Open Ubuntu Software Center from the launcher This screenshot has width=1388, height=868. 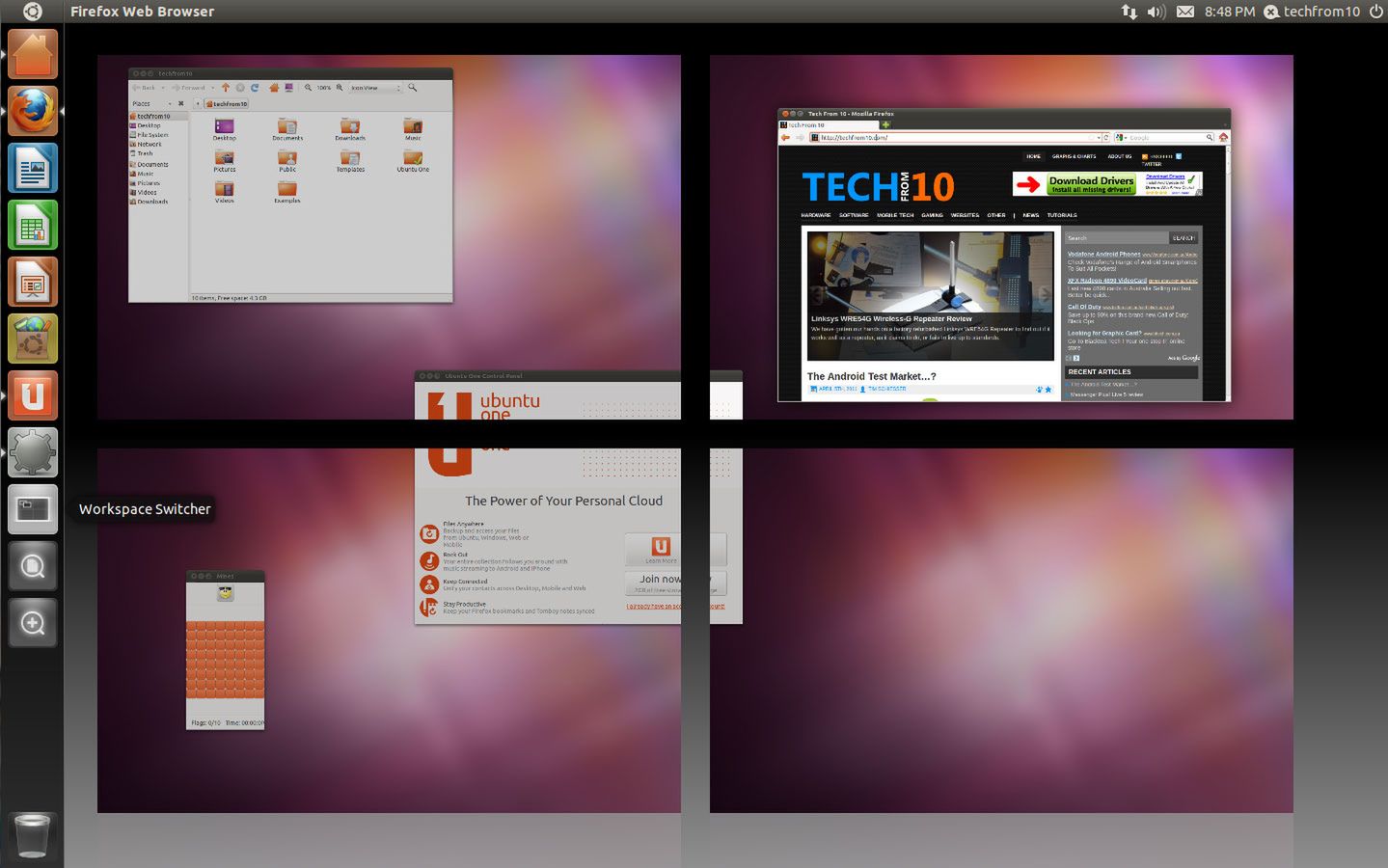33,338
